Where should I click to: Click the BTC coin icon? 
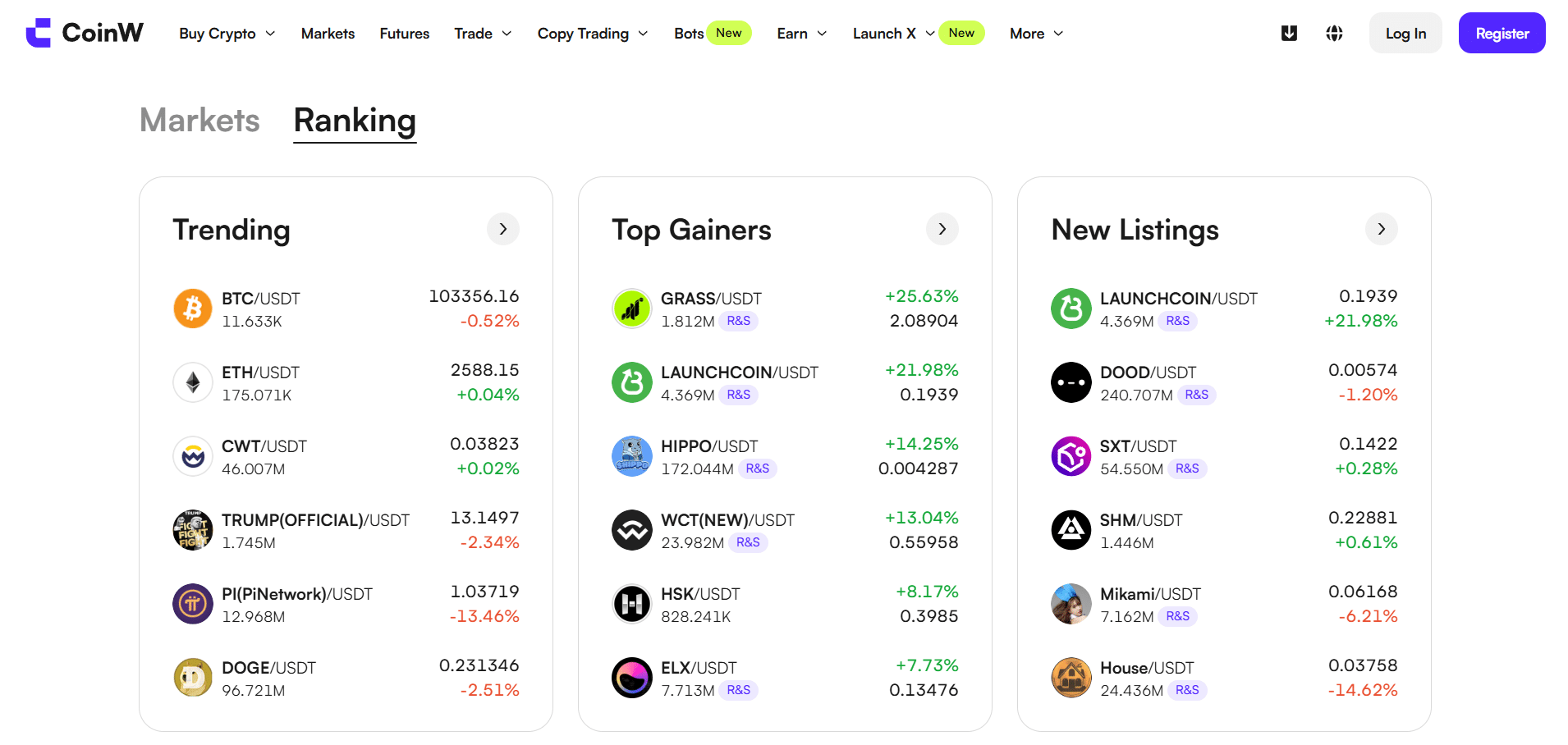[193, 309]
